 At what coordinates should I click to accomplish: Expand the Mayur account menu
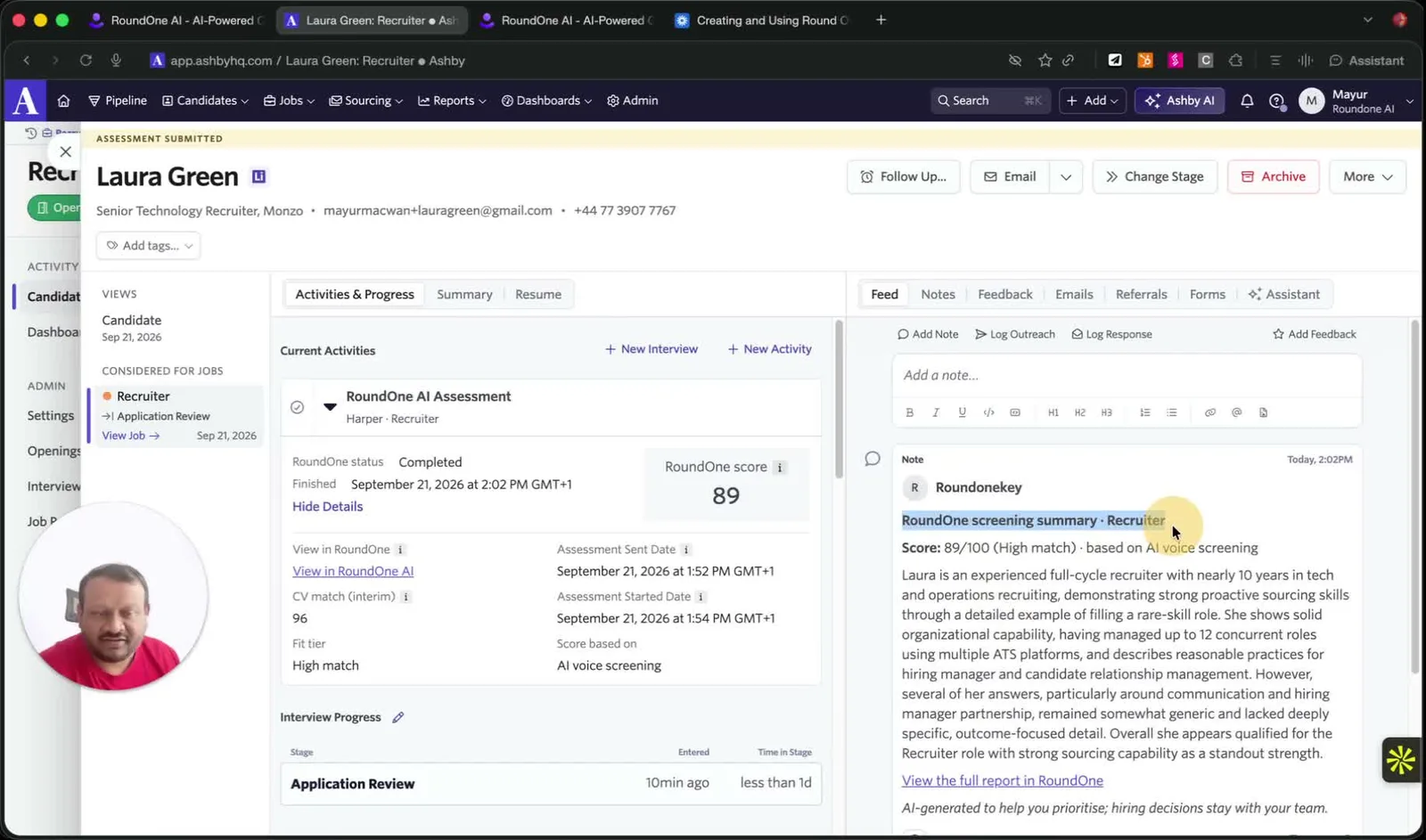(x=1356, y=101)
